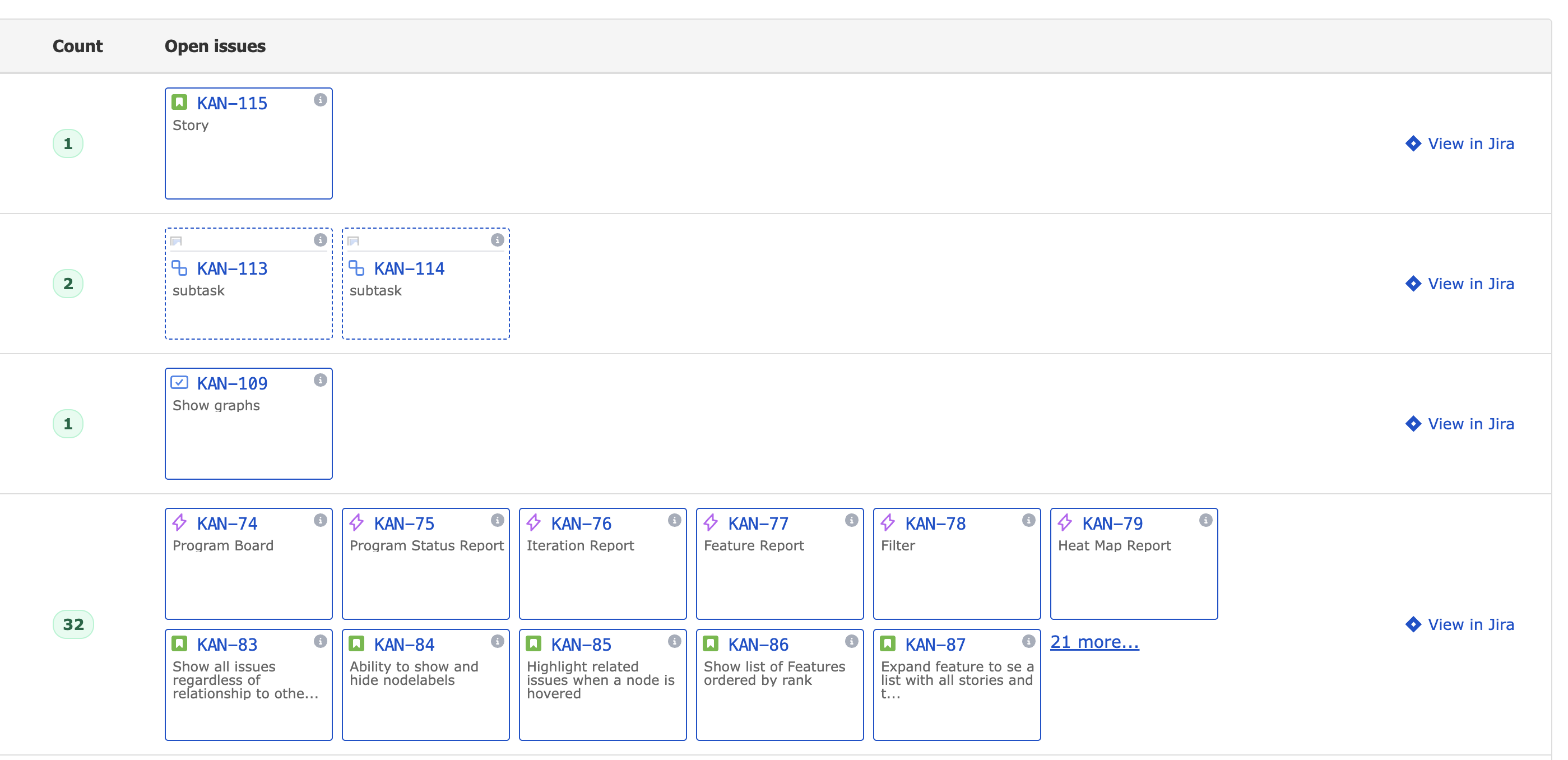Click the count badge showing 2
The image size is (1568, 760).
pyautogui.click(x=68, y=284)
